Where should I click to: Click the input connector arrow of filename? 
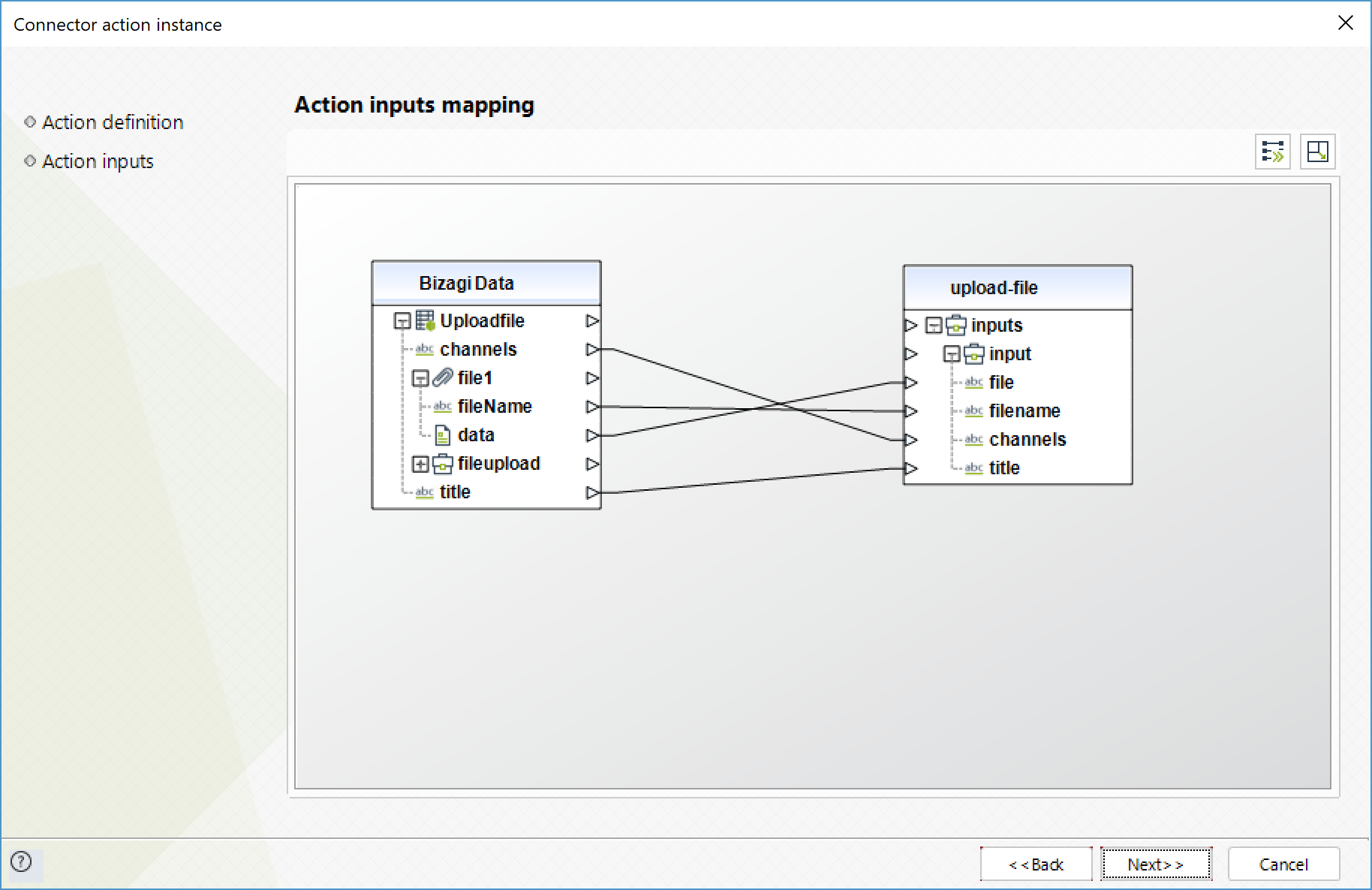[x=911, y=411]
